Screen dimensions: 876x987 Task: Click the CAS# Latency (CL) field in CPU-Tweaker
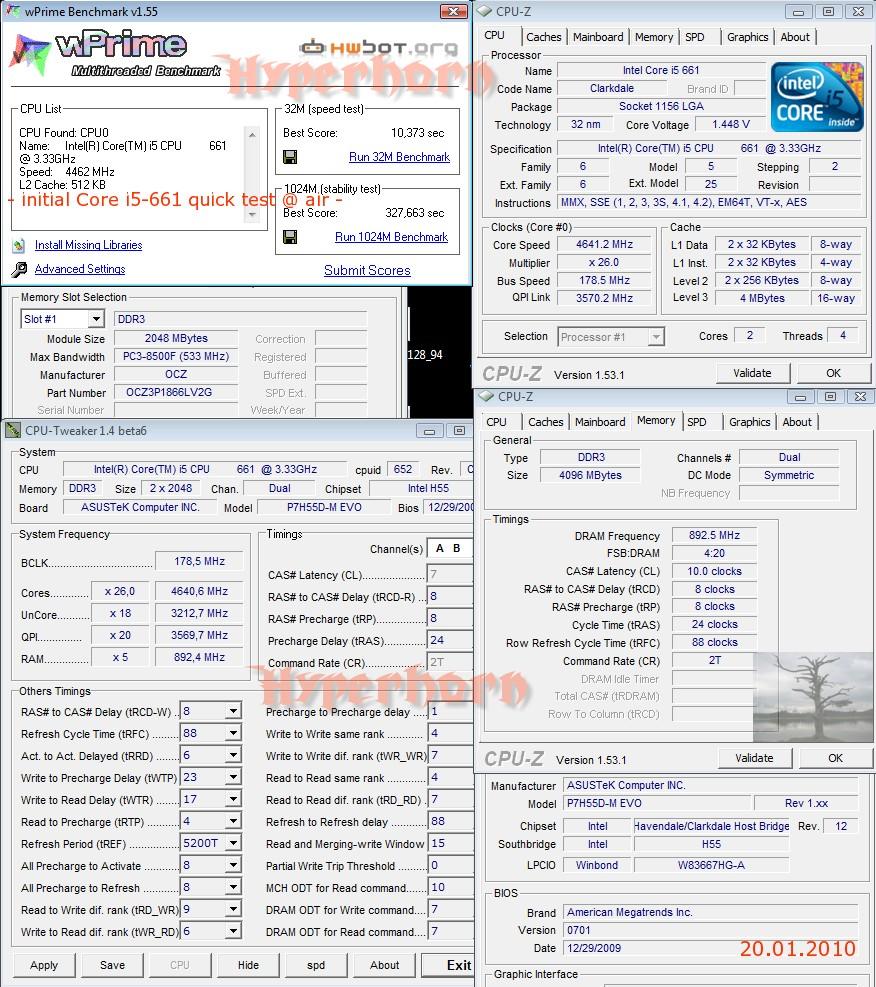[450, 574]
